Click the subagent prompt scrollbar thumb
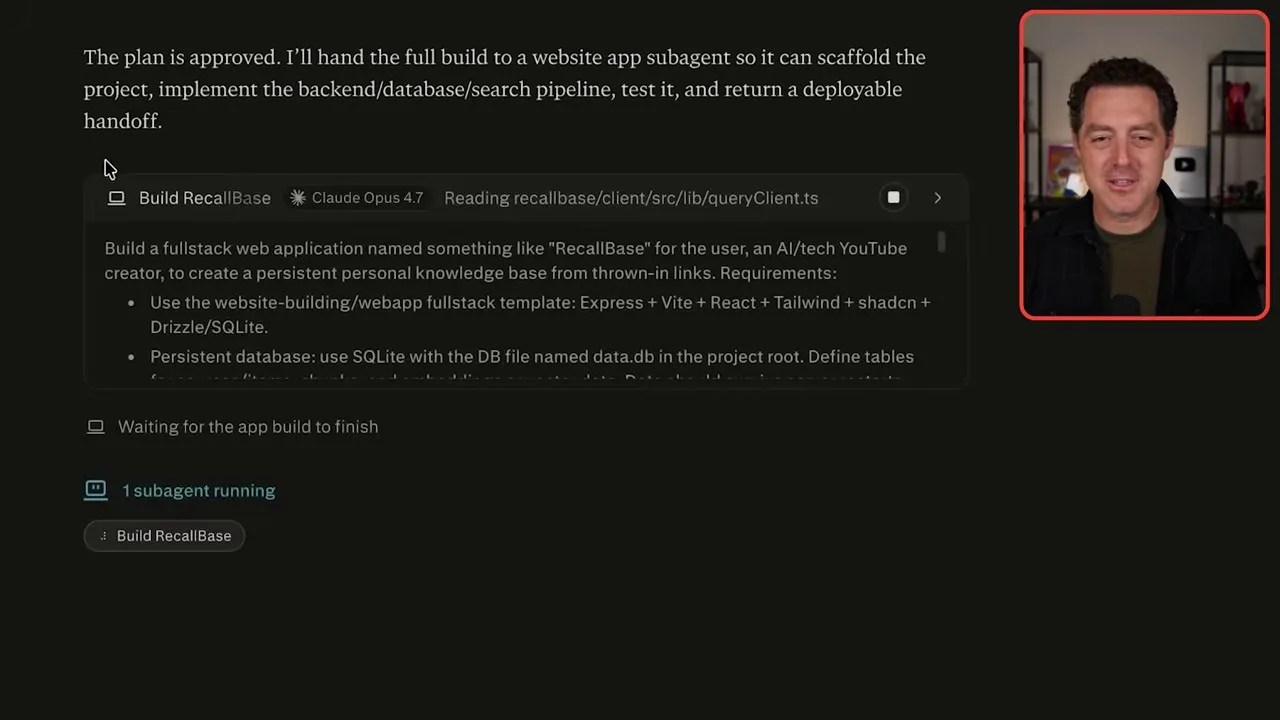Screen dimensions: 1280x720 941,241
